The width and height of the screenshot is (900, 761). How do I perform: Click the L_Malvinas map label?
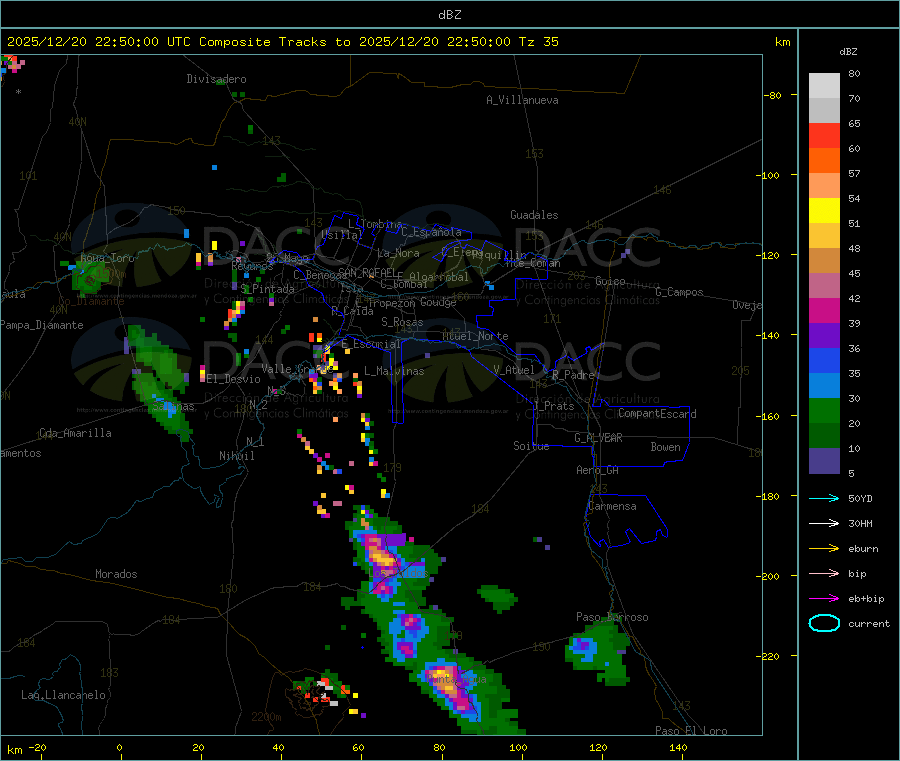click(394, 371)
